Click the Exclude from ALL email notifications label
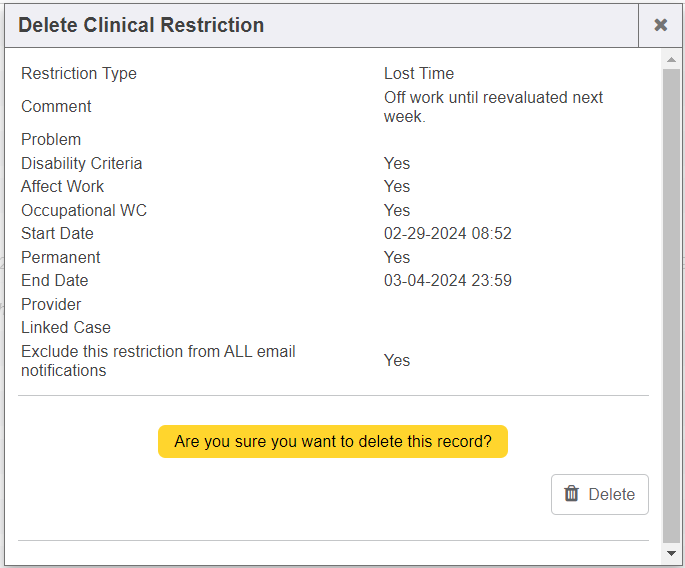Screen dimensions: 685x568 coord(158,361)
